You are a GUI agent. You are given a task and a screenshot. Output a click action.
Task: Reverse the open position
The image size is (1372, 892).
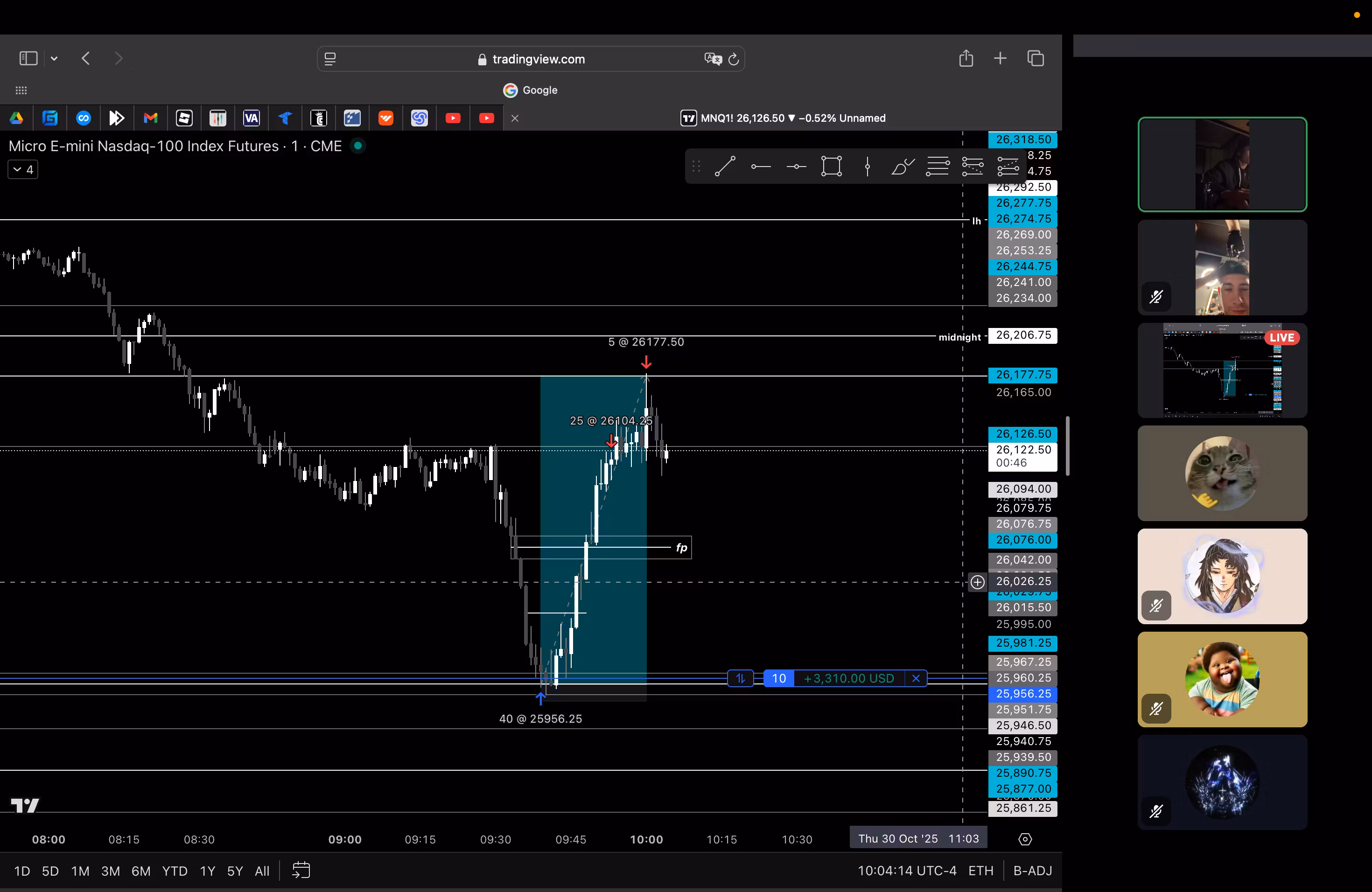point(741,678)
